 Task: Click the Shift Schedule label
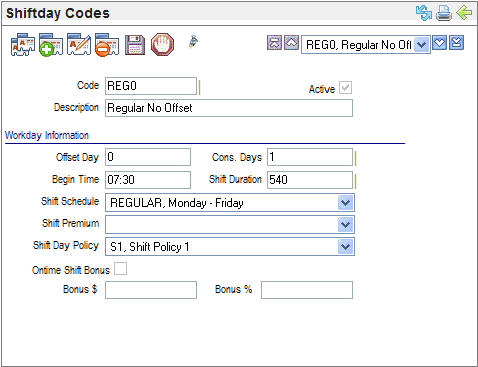click(x=70, y=201)
